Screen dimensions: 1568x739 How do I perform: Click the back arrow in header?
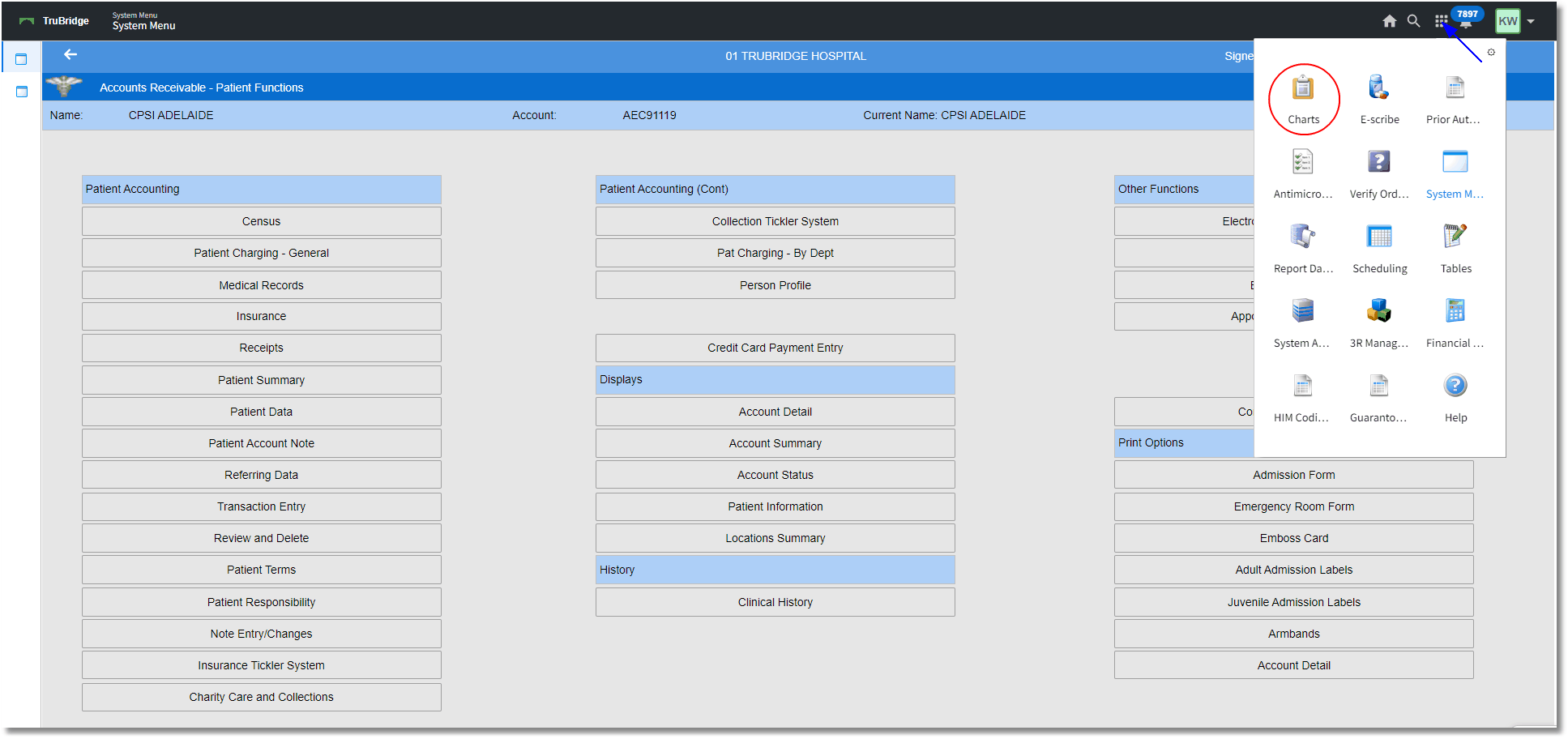(70, 54)
